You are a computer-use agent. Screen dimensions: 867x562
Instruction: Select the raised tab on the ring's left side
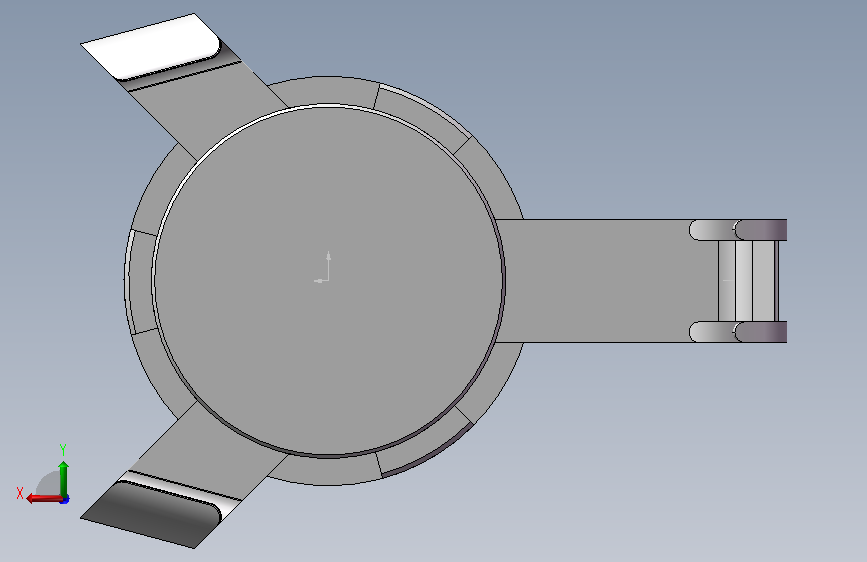pos(142,282)
